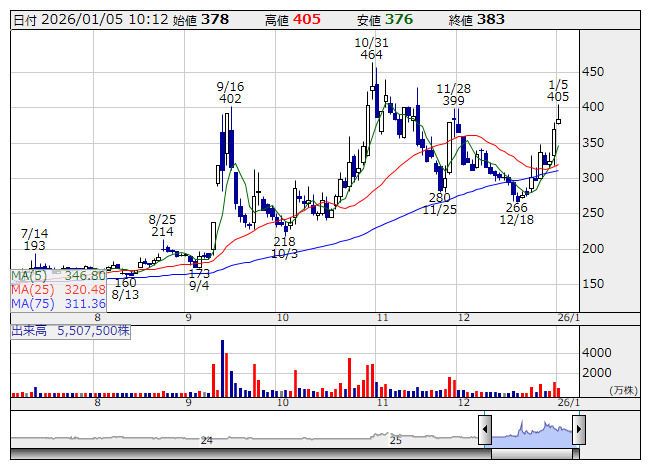Click the tallest volume bar in September
This screenshot has height=470, width=653.
(221, 368)
